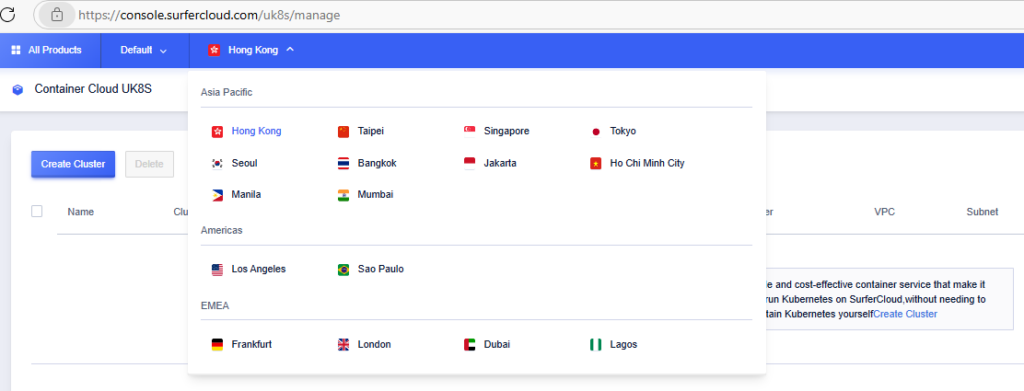Choose Ho Chi Minh City region

(x=647, y=163)
